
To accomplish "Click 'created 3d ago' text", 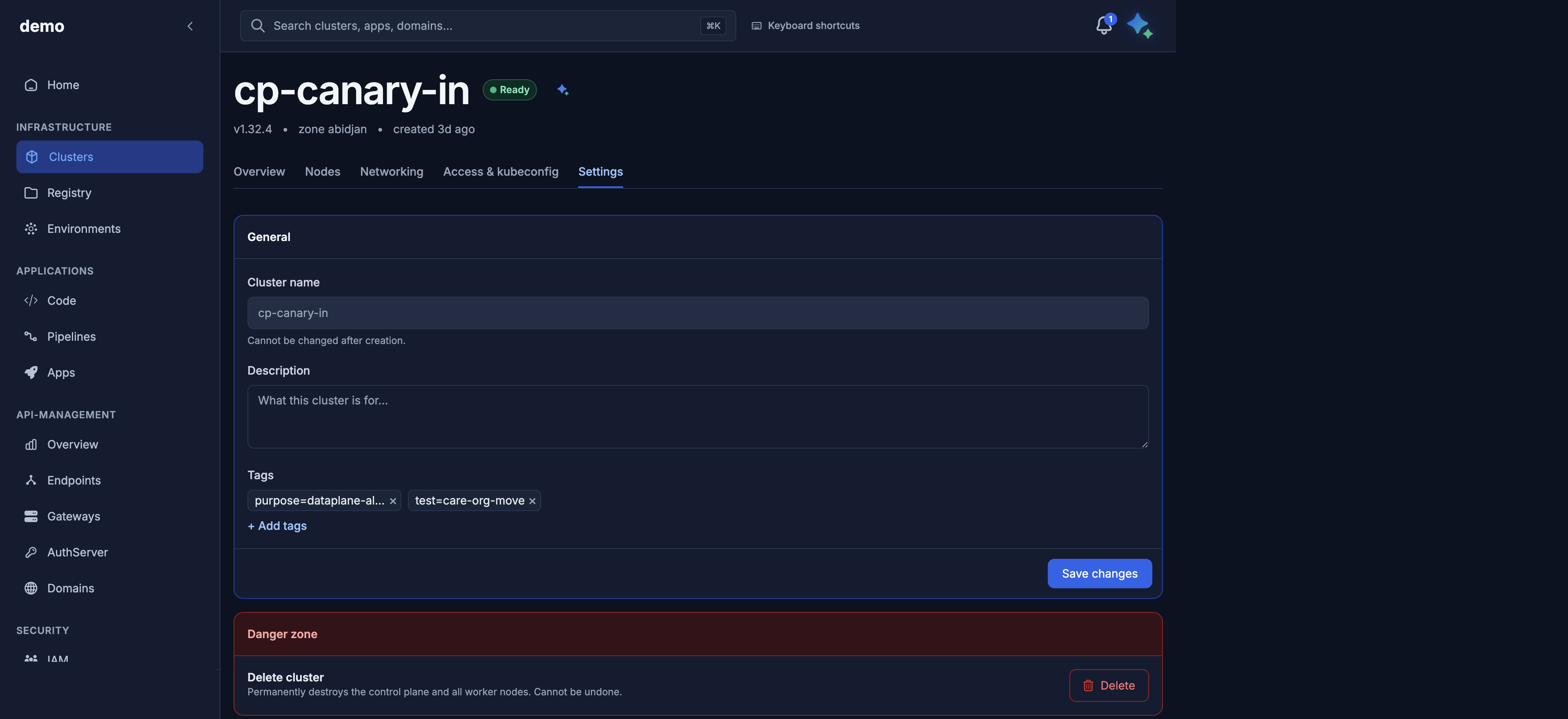I will pos(434,129).
